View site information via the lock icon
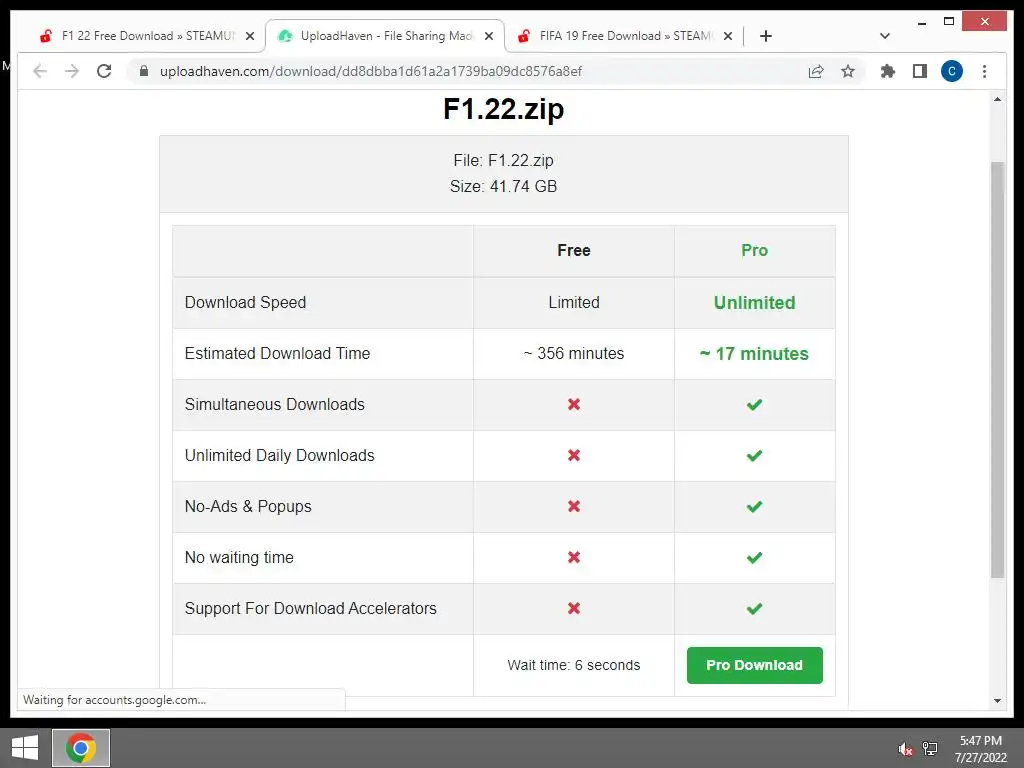Image resolution: width=1024 pixels, height=768 pixels. click(144, 71)
